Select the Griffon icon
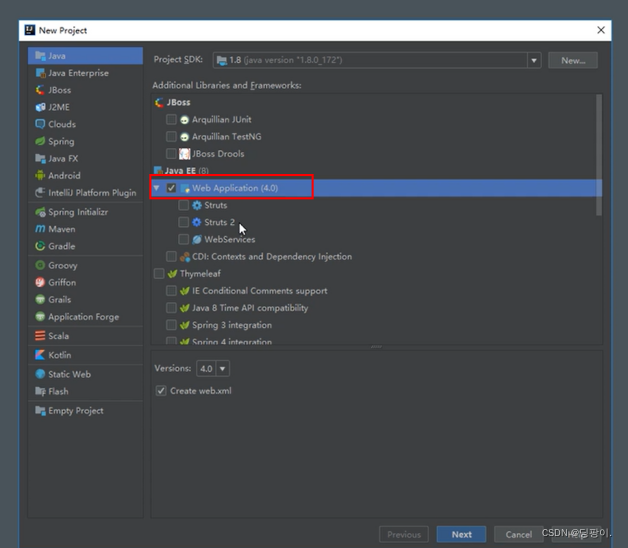The height and width of the screenshot is (548, 628). click(40, 282)
